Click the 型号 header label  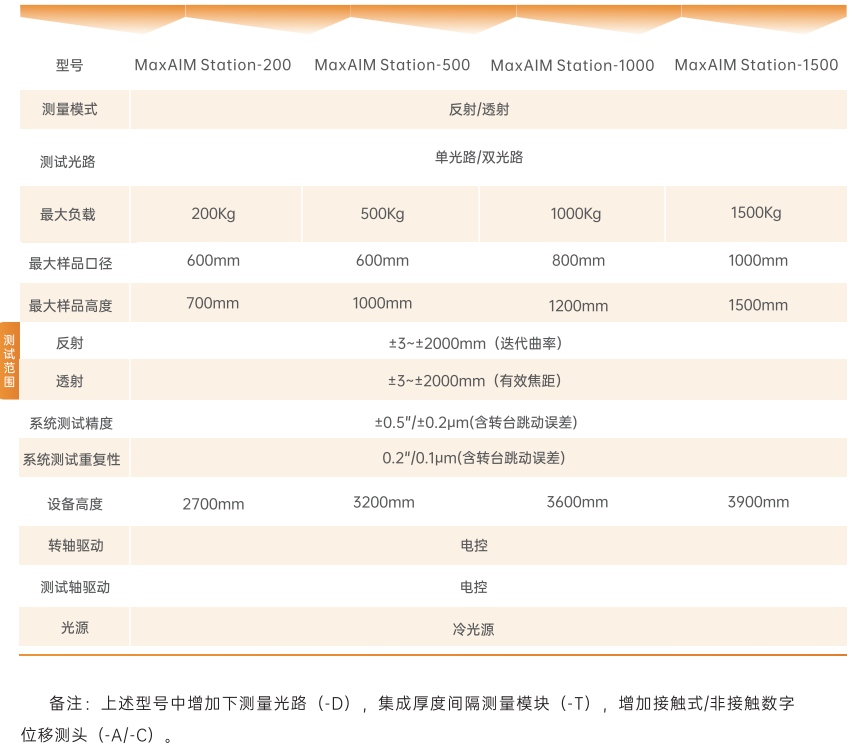[x=70, y=65]
